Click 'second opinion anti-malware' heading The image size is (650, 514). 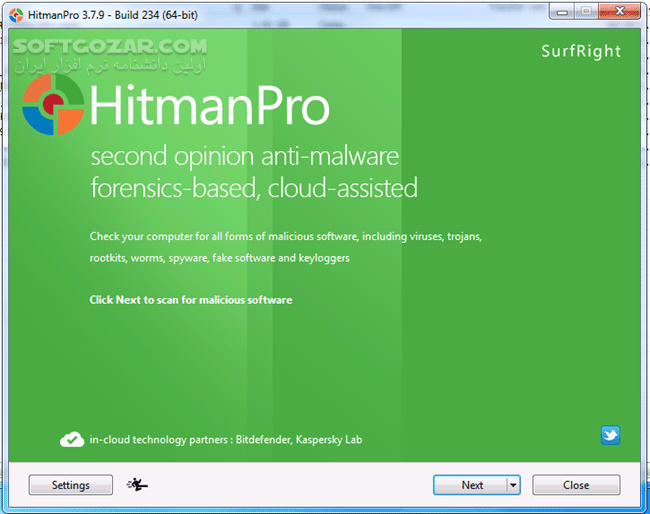click(x=245, y=157)
